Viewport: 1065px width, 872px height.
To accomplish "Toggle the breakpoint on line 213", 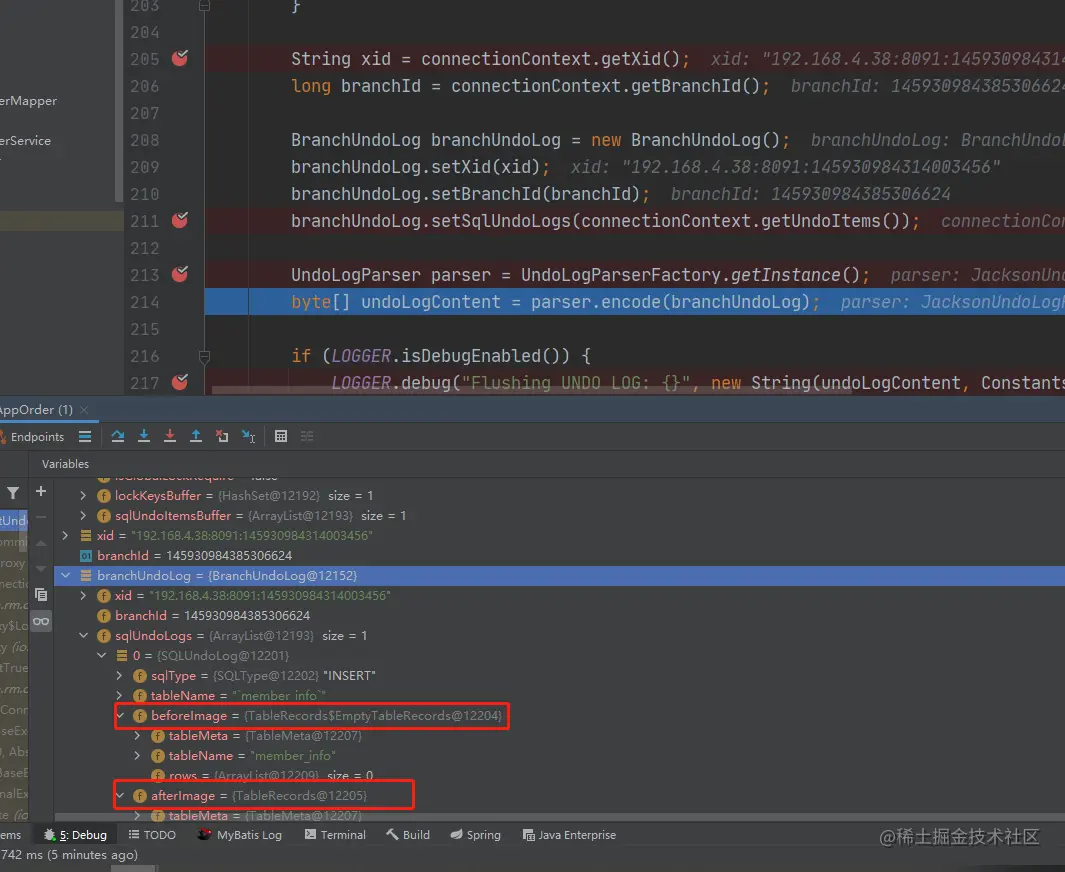I will click(x=180, y=274).
